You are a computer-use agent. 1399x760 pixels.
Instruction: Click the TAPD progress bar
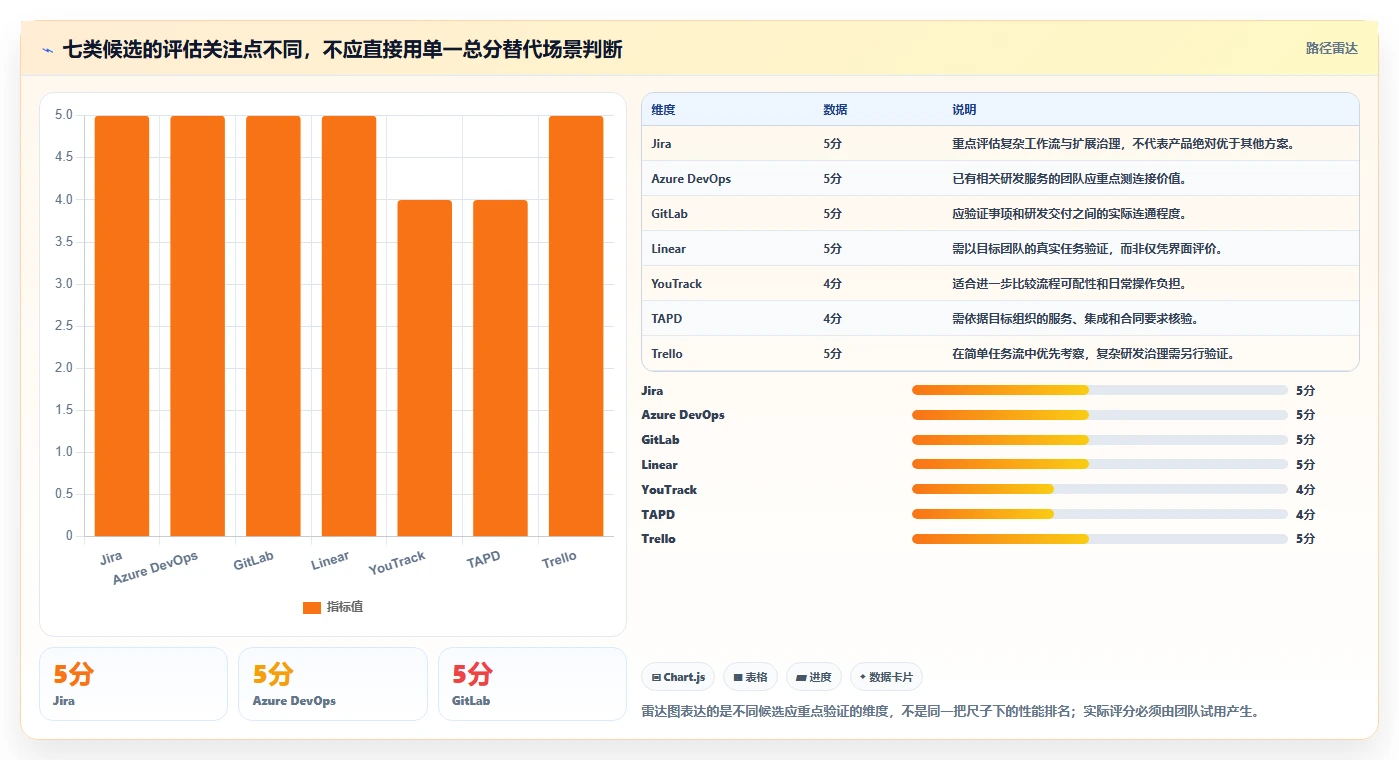pyautogui.click(x=1100, y=514)
